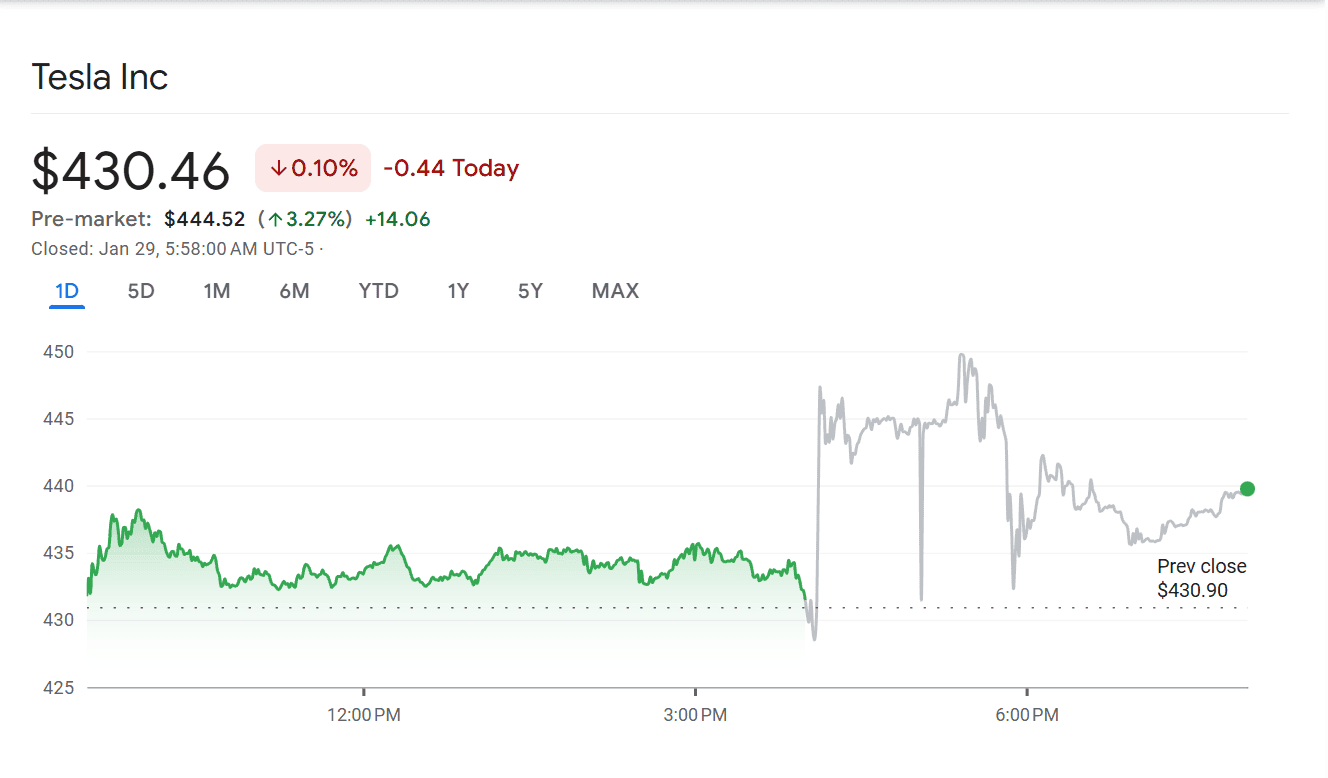The height and width of the screenshot is (778, 1328).
Task: Select the MAX time range
Action: click(x=615, y=291)
